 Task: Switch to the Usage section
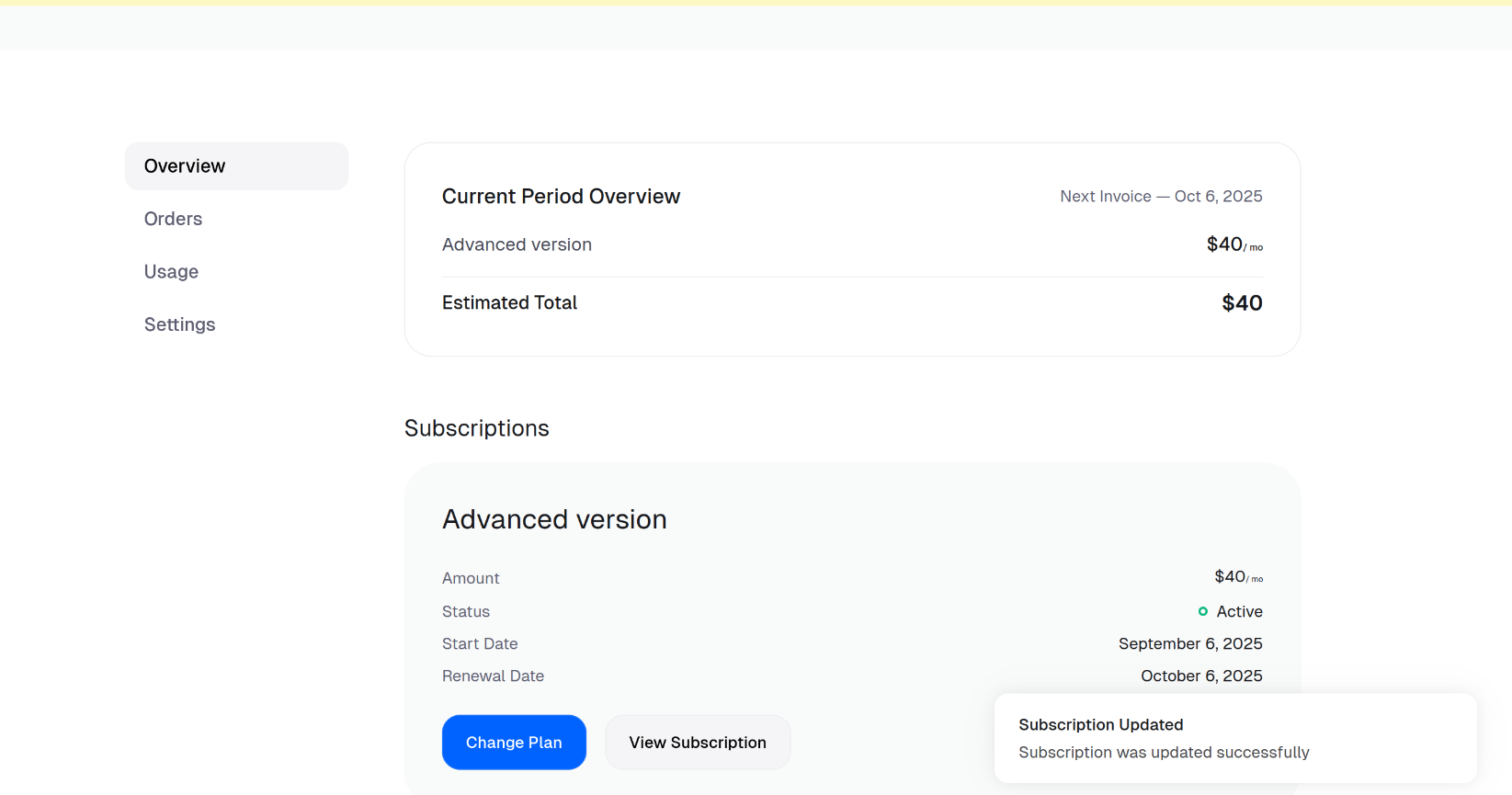pyautogui.click(x=171, y=272)
